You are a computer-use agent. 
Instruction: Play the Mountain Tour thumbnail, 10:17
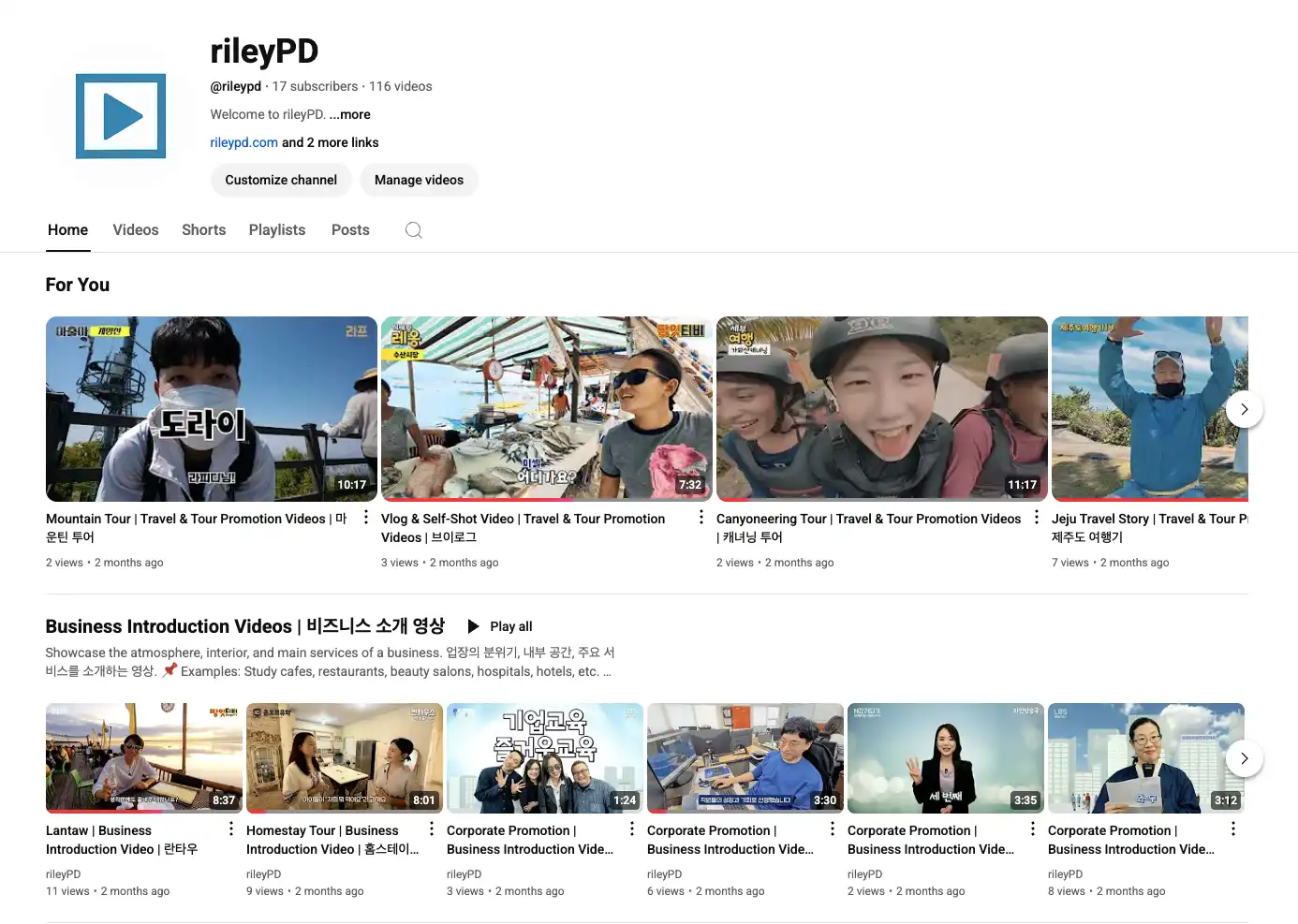(x=212, y=409)
